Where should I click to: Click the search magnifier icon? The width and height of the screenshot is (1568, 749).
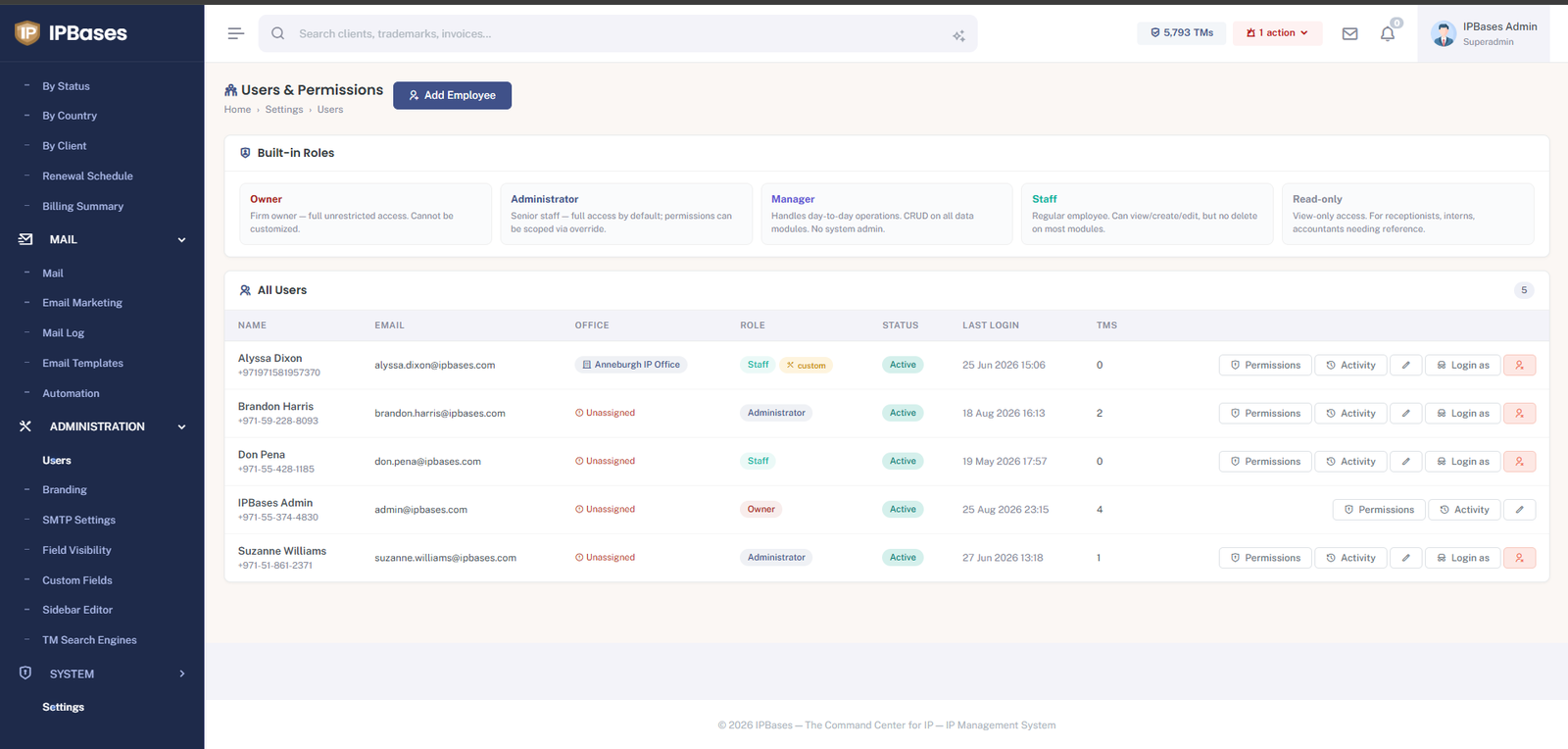pyautogui.click(x=278, y=33)
